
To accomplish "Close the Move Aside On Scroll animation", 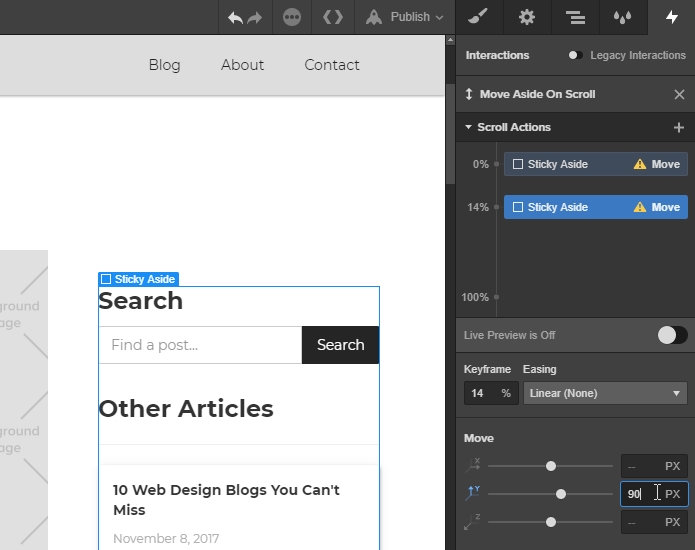I will click(x=679, y=94).
